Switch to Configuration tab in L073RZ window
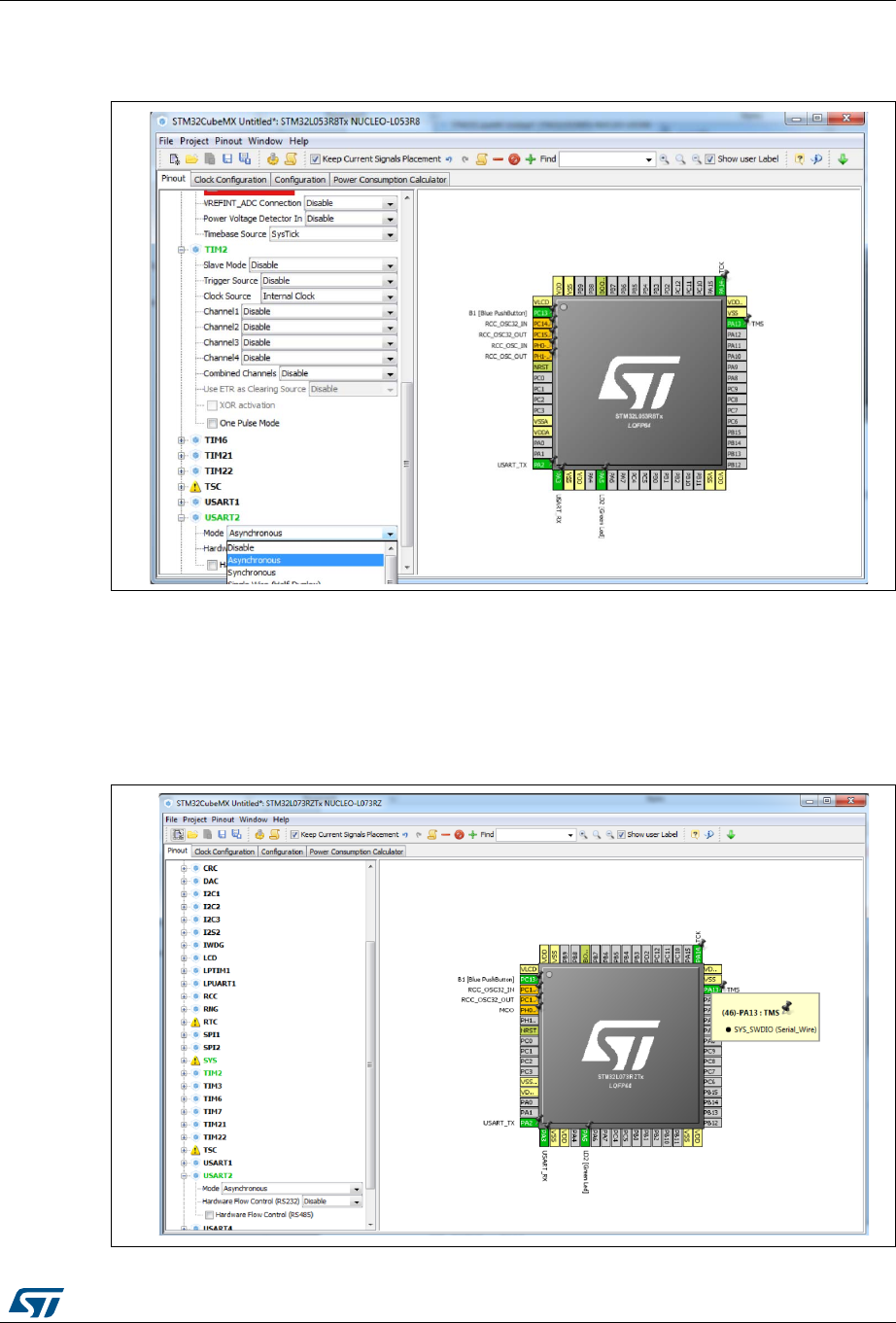 click(282, 852)
